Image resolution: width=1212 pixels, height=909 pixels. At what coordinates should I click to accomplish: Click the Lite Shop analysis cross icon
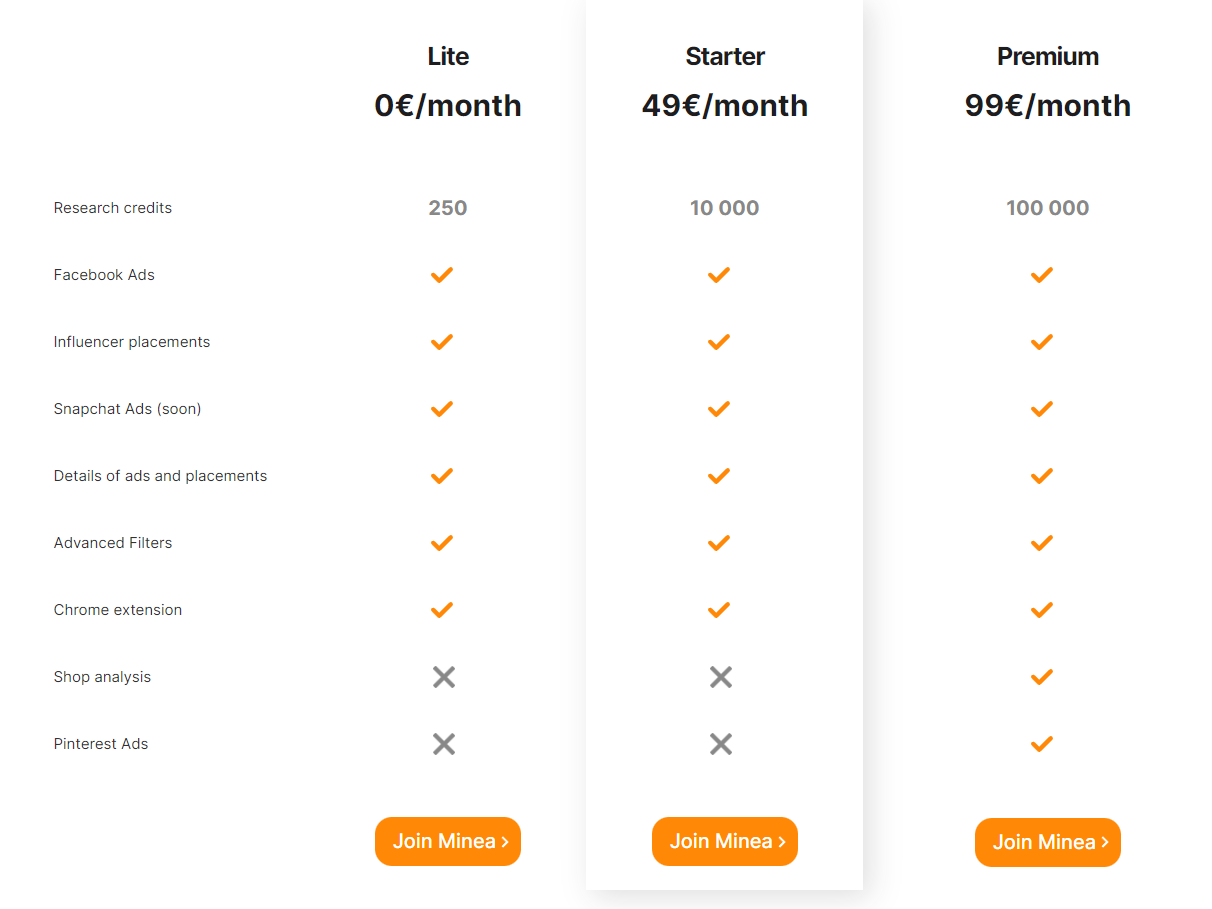[444, 677]
